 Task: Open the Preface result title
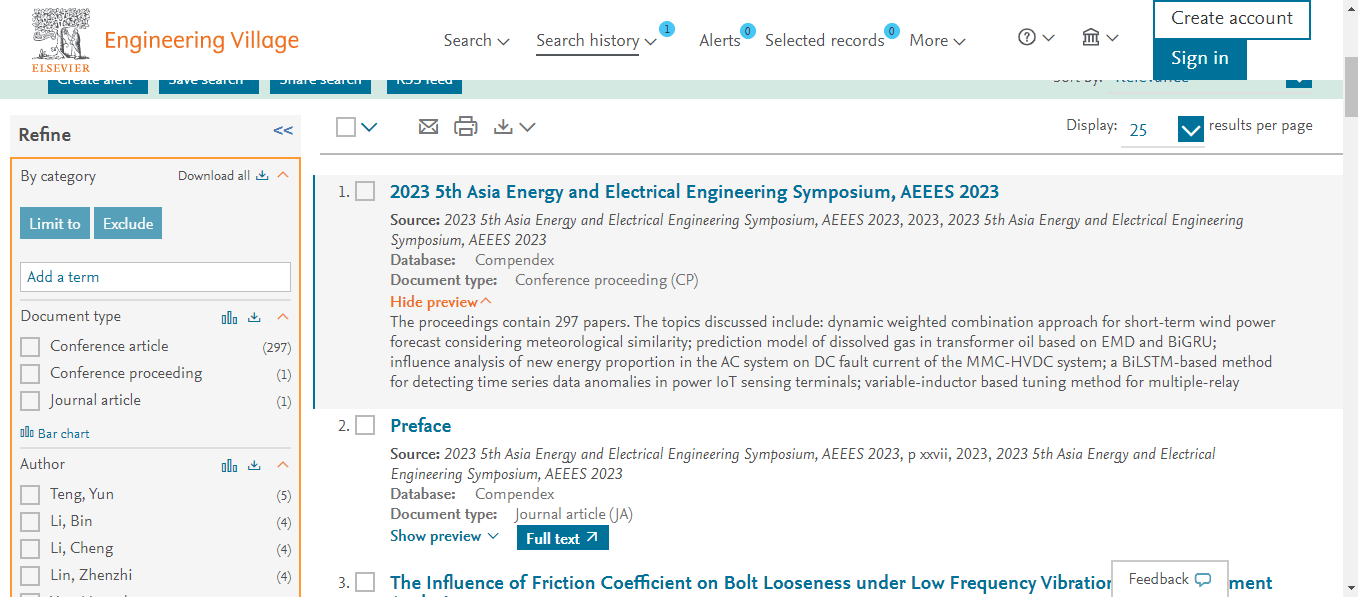(421, 426)
